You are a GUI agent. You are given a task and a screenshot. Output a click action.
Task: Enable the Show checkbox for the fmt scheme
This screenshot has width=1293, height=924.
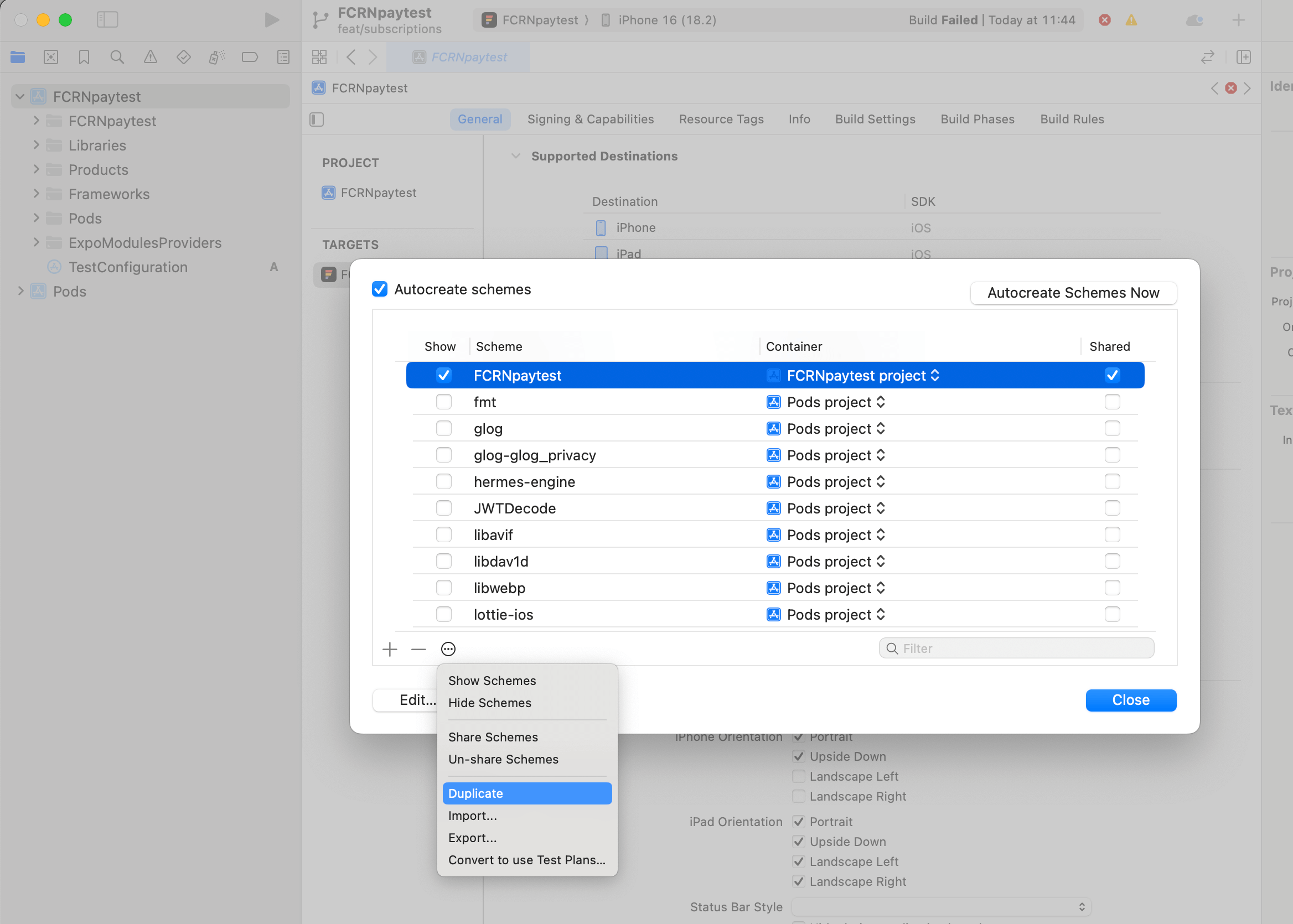pos(443,402)
